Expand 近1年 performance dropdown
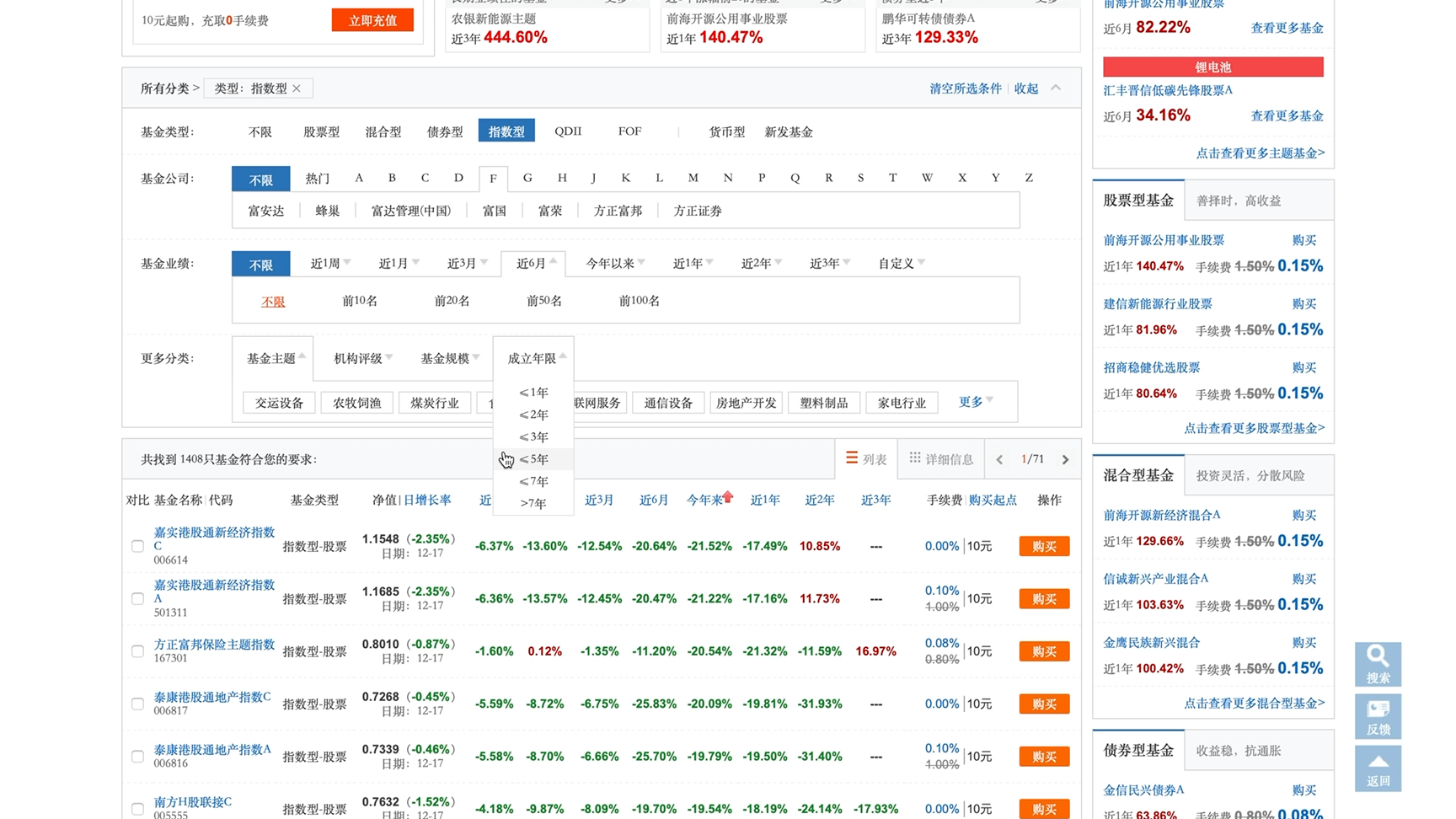The width and height of the screenshot is (1456, 819). point(693,264)
